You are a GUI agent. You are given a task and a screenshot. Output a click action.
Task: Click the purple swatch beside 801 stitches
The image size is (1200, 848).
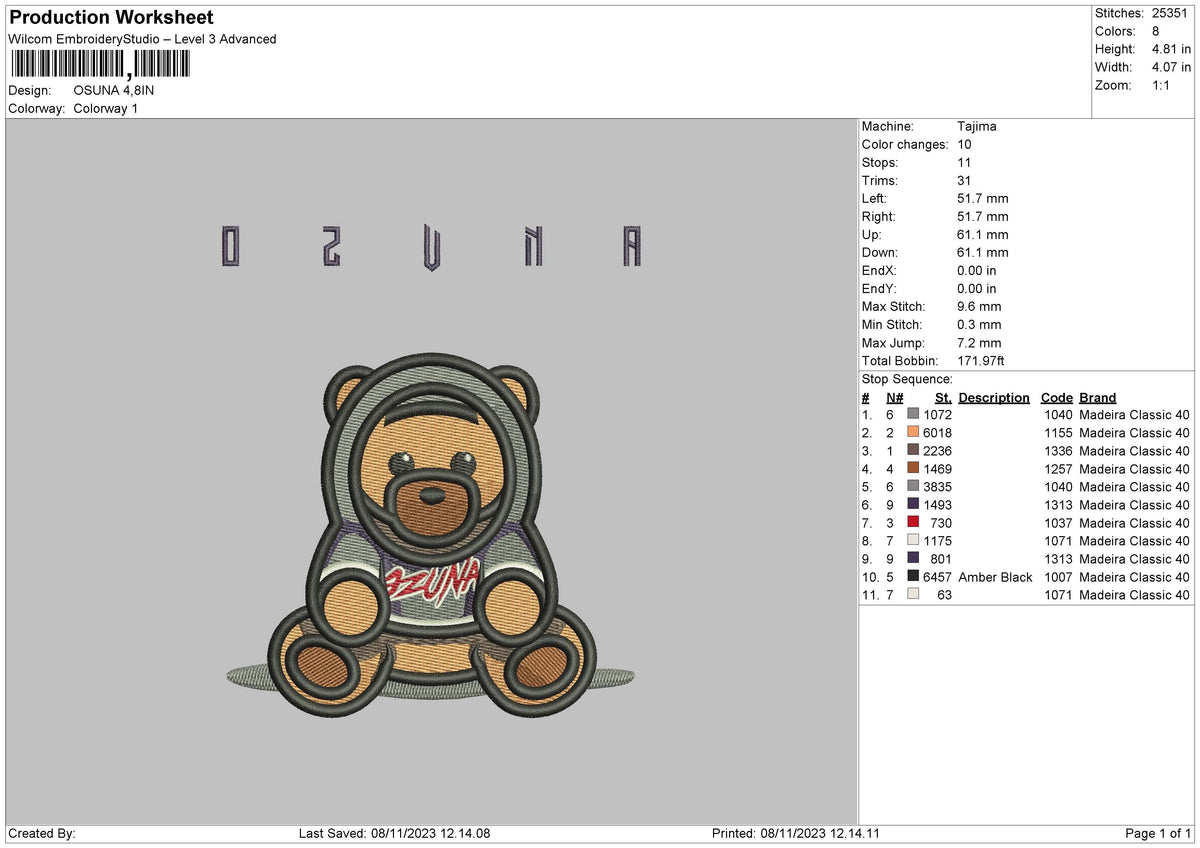pos(912,559)
